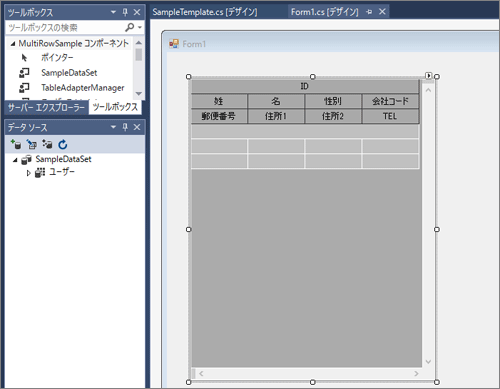This screenshot has height=389, width=500.
Task: Switch to SampleTemplate.cs [デザイン] tab
Action: click(205, 12)
